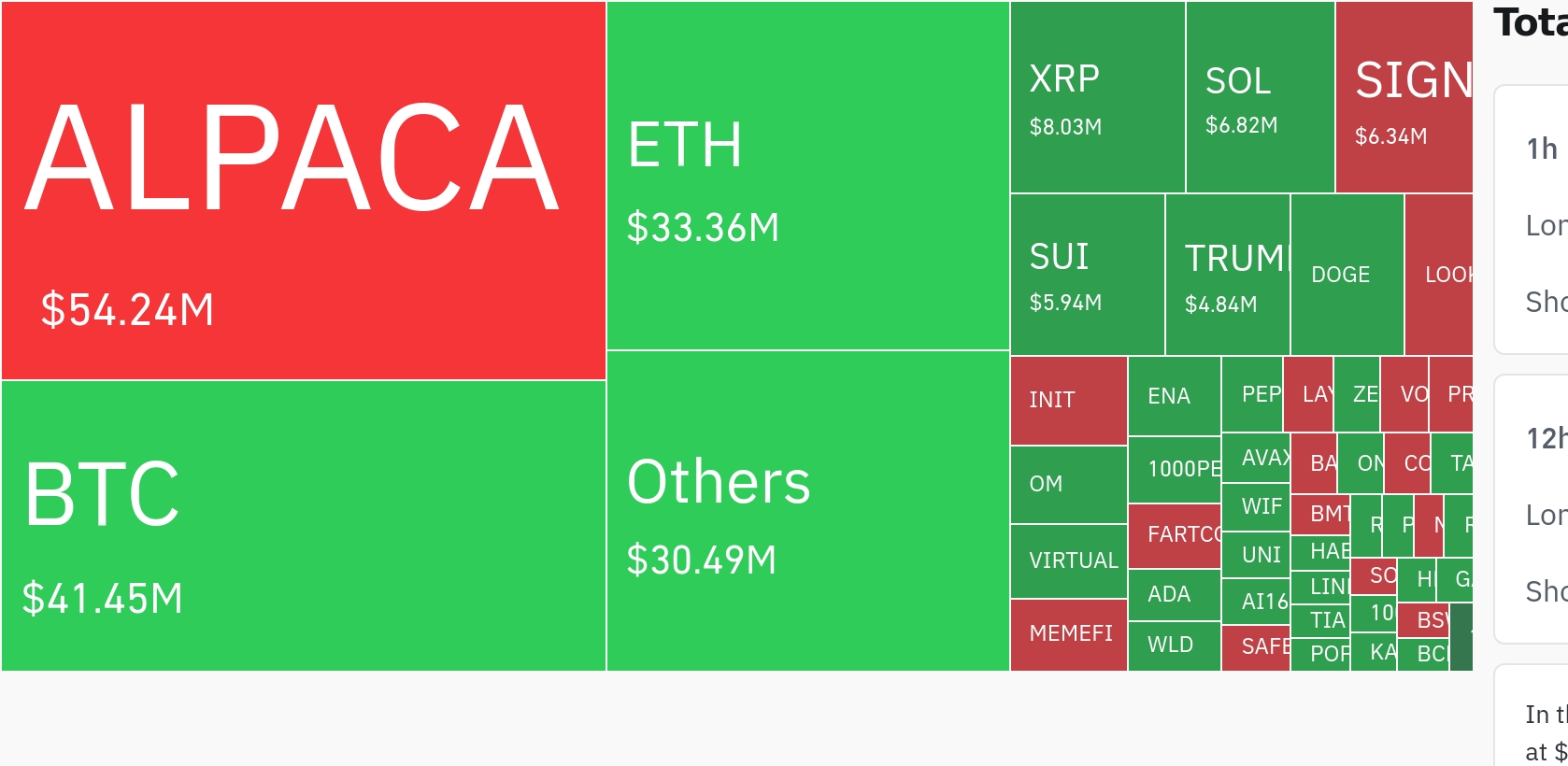Open the OM tile
The image size is (1568, 766).
coord(1068,484)
